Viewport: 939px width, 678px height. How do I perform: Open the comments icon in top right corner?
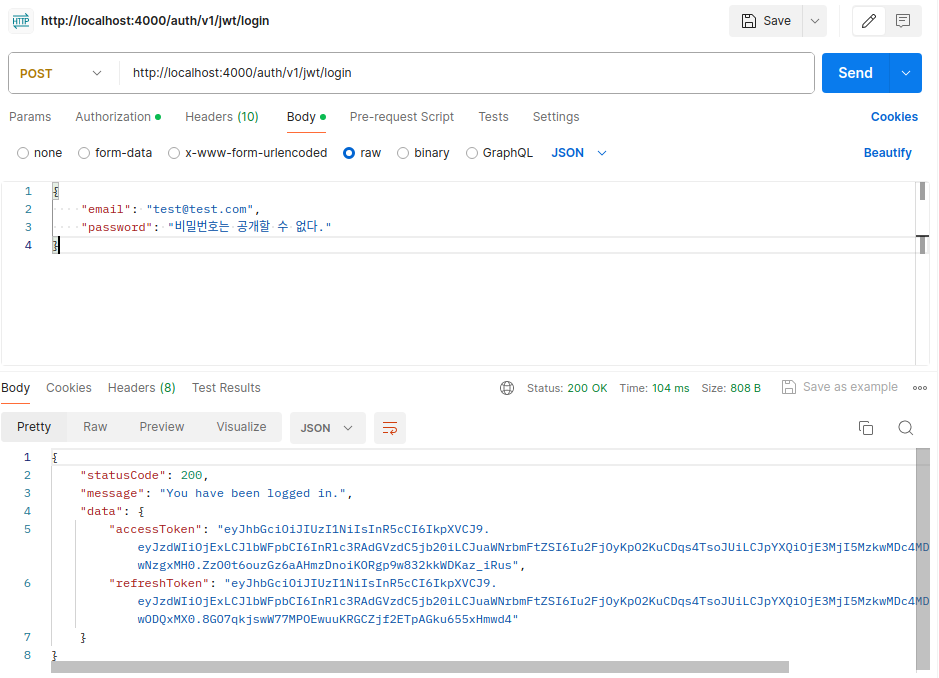click(x=903, y=20)
